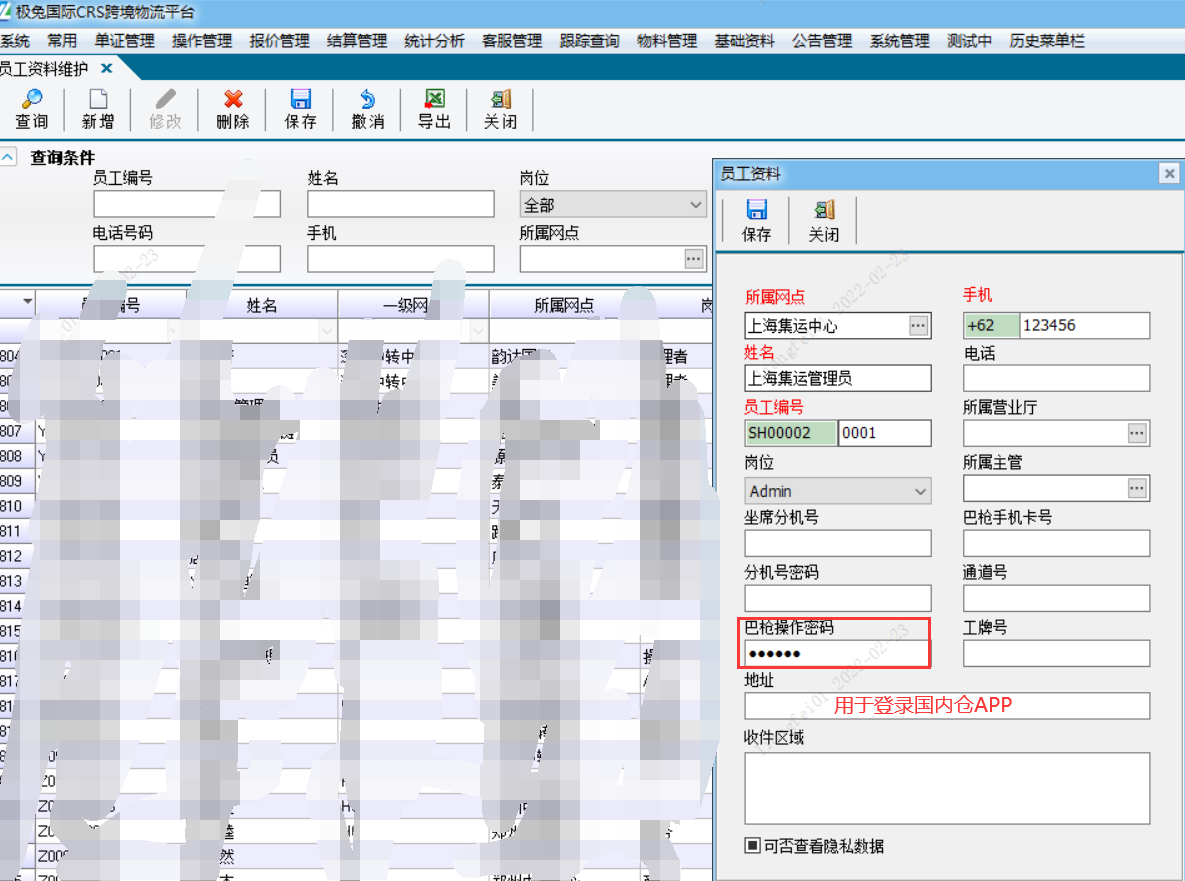Click the 姓名 column header in grid
The width and height of the screenshot is (1185, 881).
[261, 305]
